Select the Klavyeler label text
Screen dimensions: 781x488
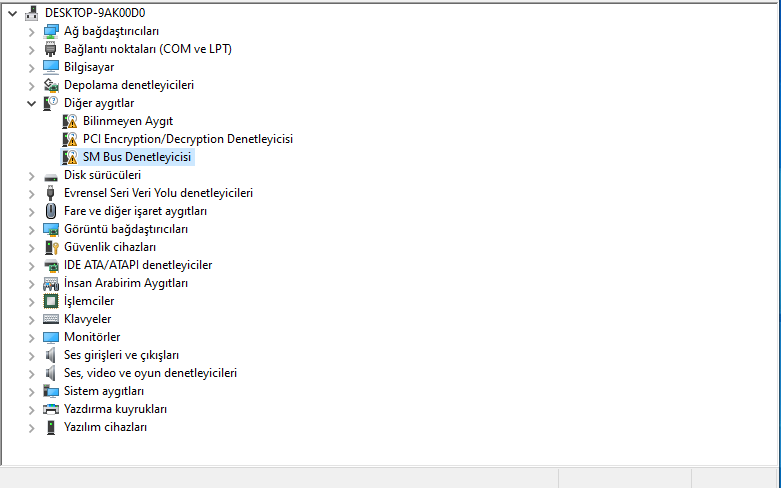pos(88,319)
